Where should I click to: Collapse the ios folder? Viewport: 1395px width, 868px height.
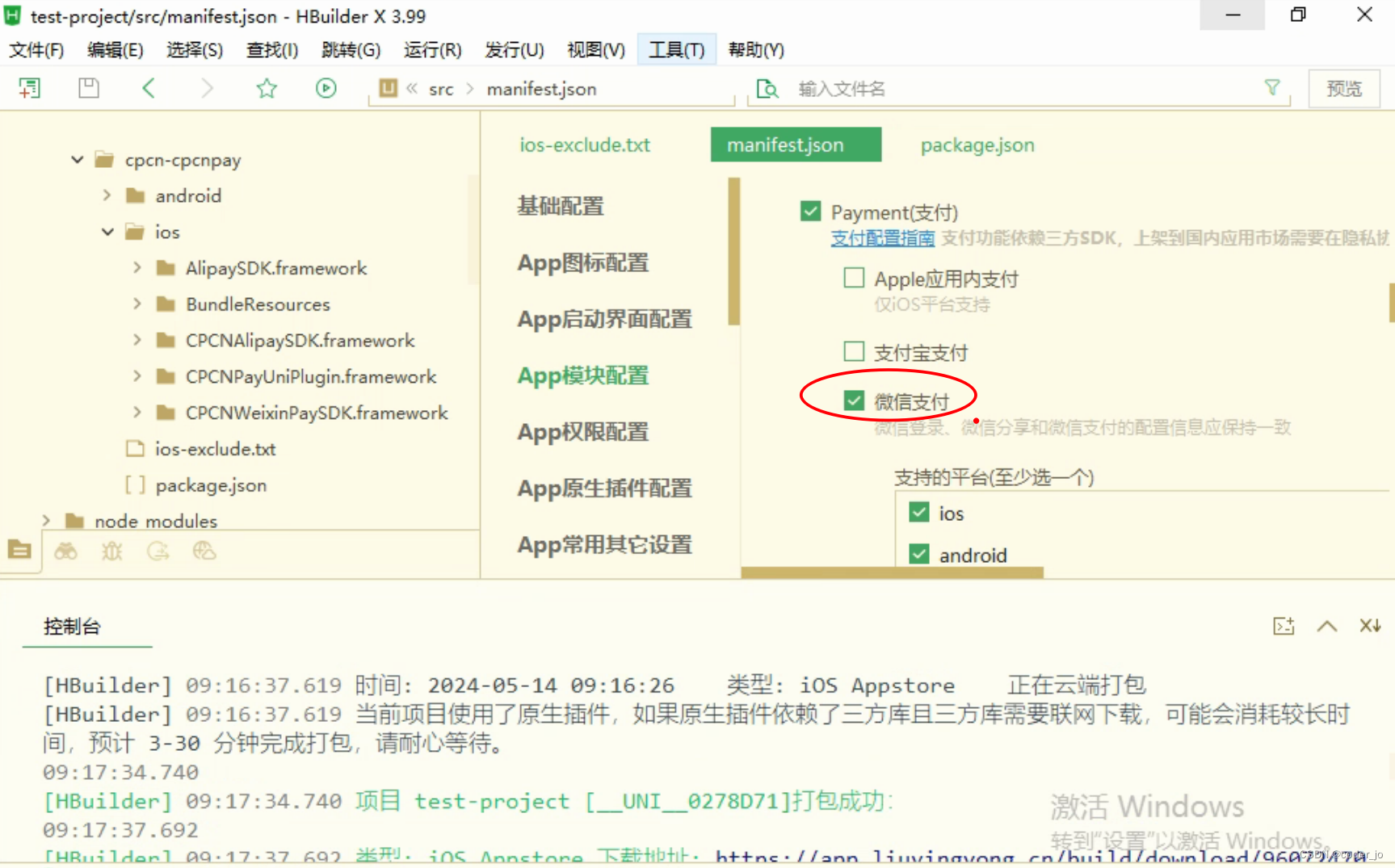(107, 232)
